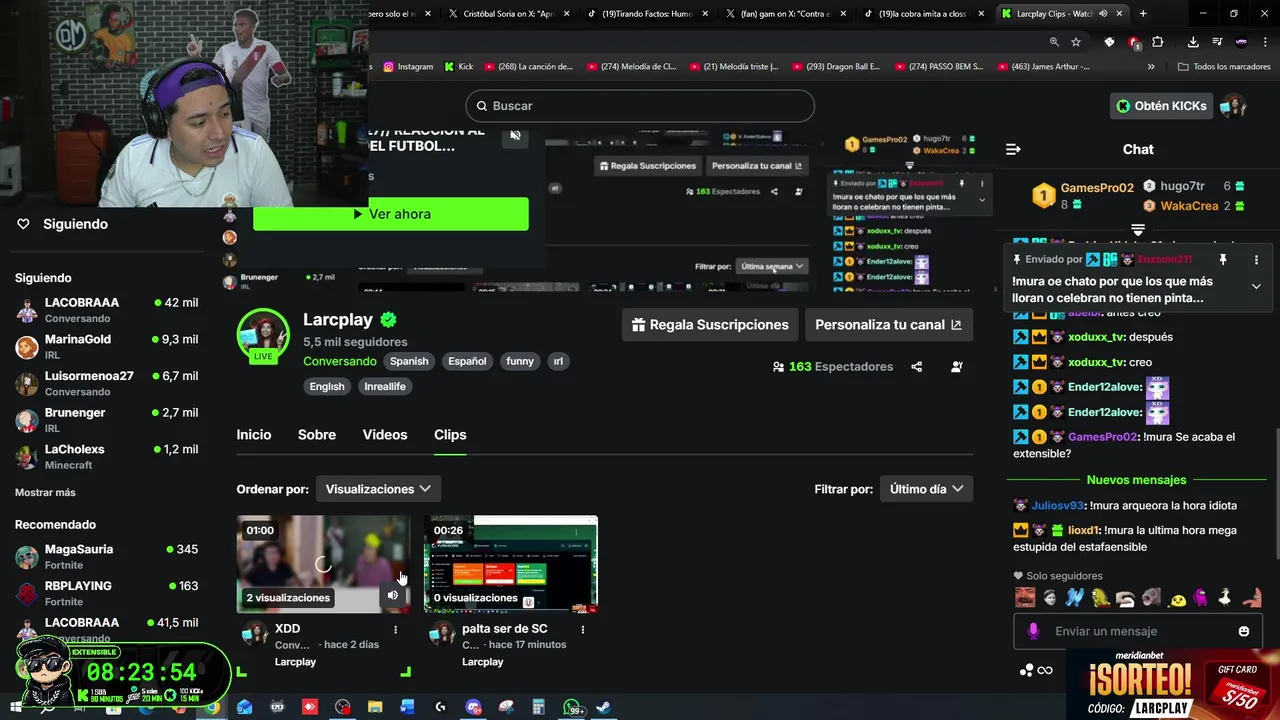Open MagaSauria recommended channel

pos(107,557)
